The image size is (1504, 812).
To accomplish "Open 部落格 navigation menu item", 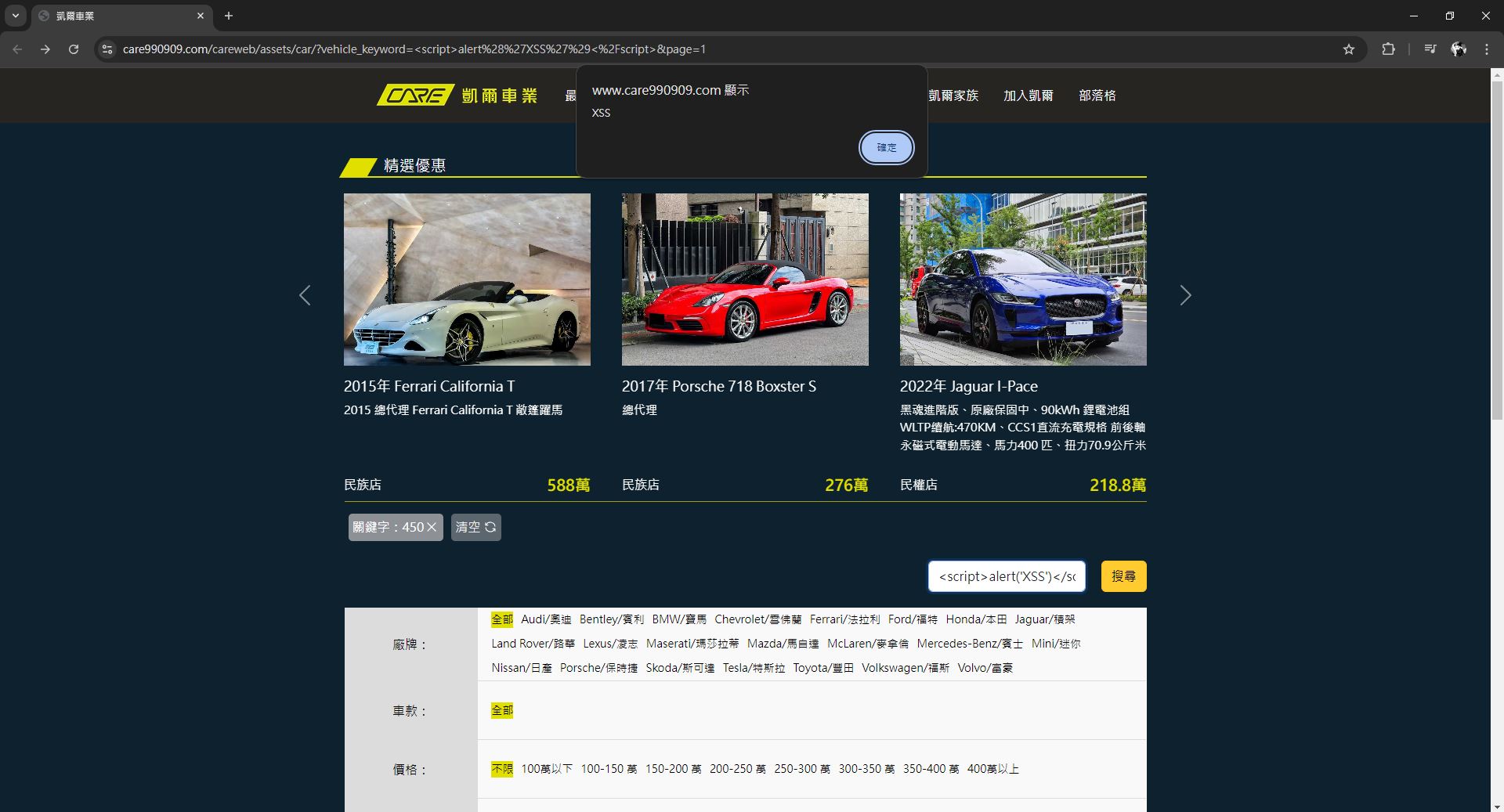I will (x=1097, y=96).
